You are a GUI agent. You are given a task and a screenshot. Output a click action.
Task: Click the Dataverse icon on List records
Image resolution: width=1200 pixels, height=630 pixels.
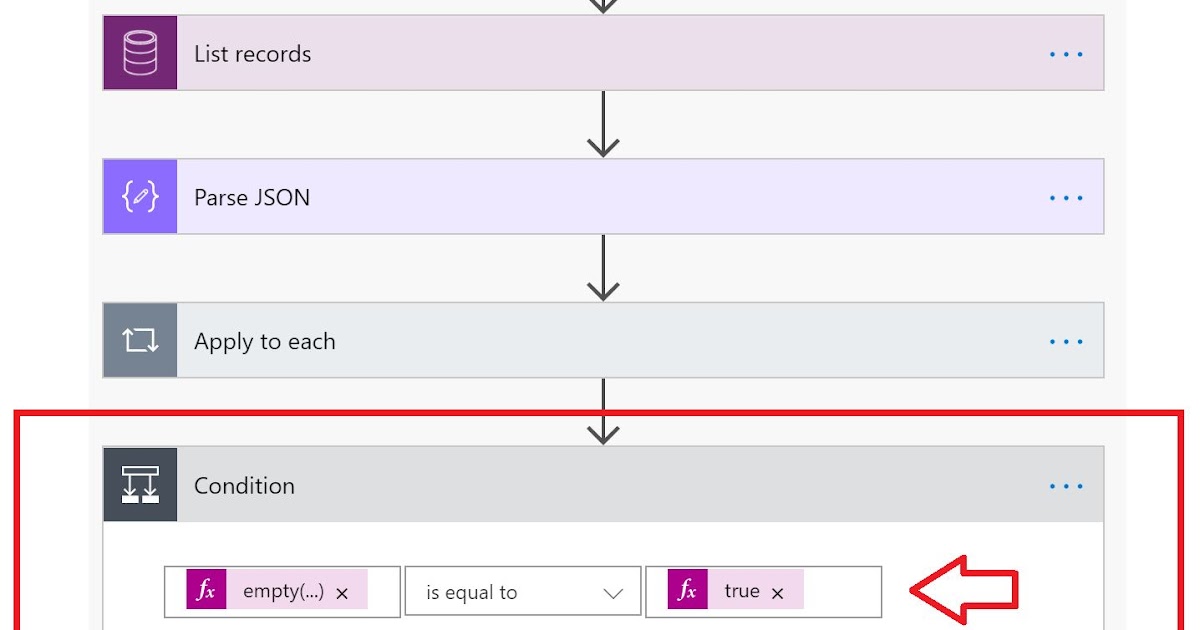(x=140, y=53)
